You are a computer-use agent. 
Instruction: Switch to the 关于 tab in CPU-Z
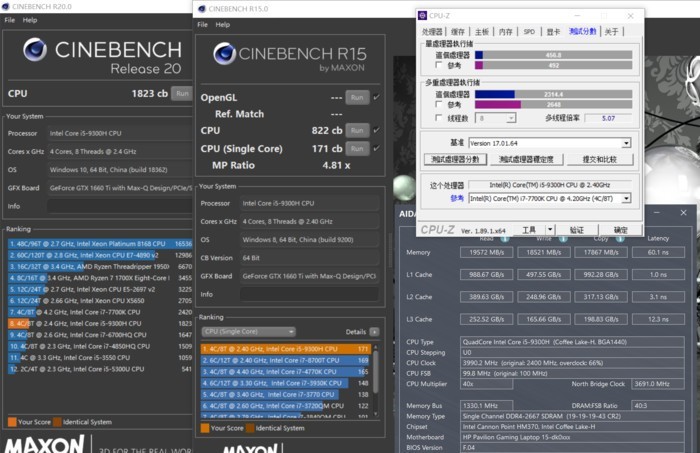click(x=611, y=32)
